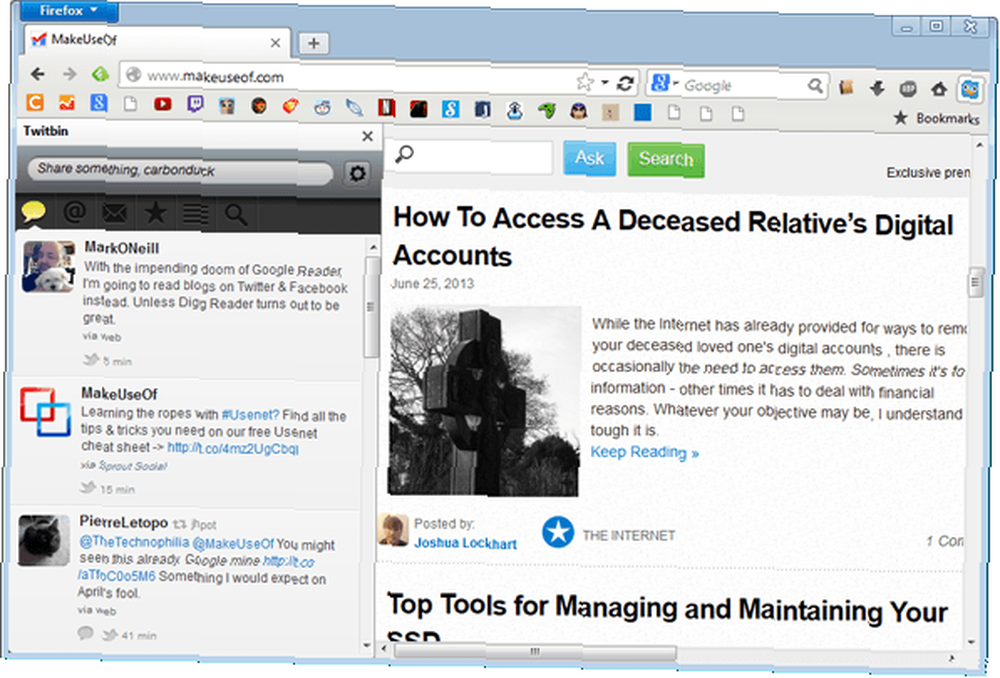Viewport: 1000px width, 678px height.
Task: Open the orange C bookmark
Action: click(x=34, y=102)
